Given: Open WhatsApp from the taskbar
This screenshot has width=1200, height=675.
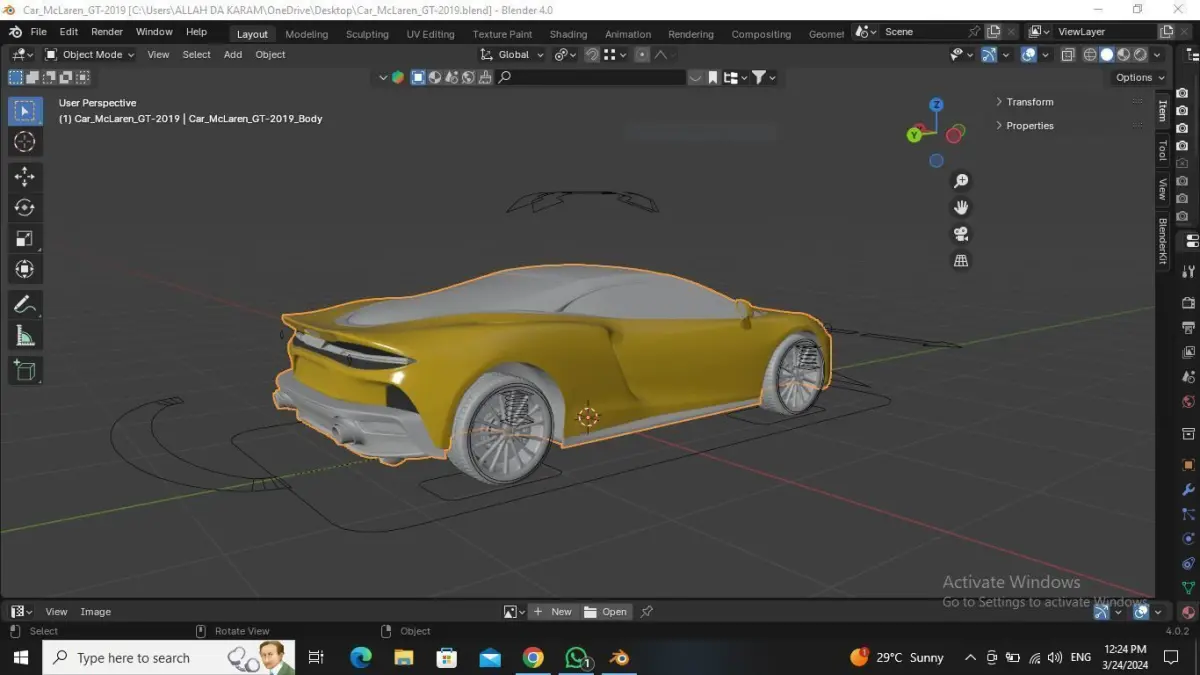Looking at the screenshot, I should coord(577,657).
